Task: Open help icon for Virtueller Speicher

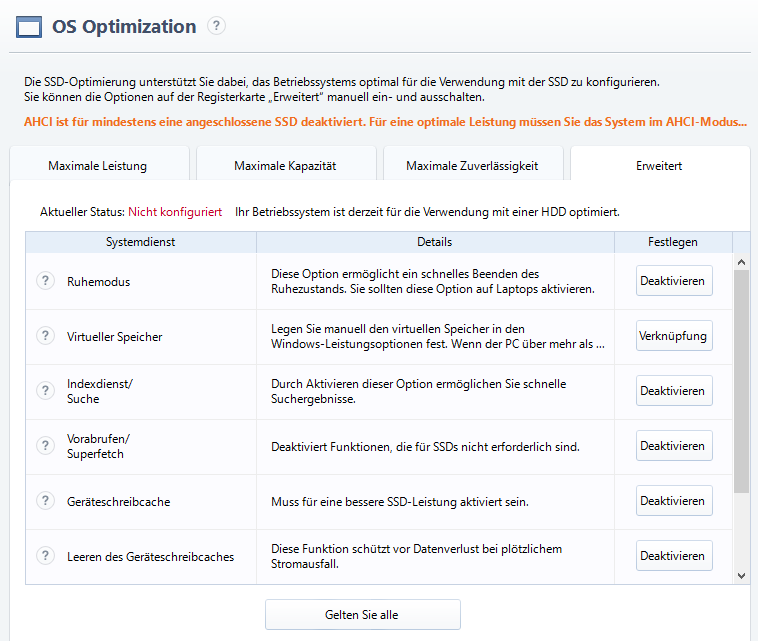Action: click(45, 336)
